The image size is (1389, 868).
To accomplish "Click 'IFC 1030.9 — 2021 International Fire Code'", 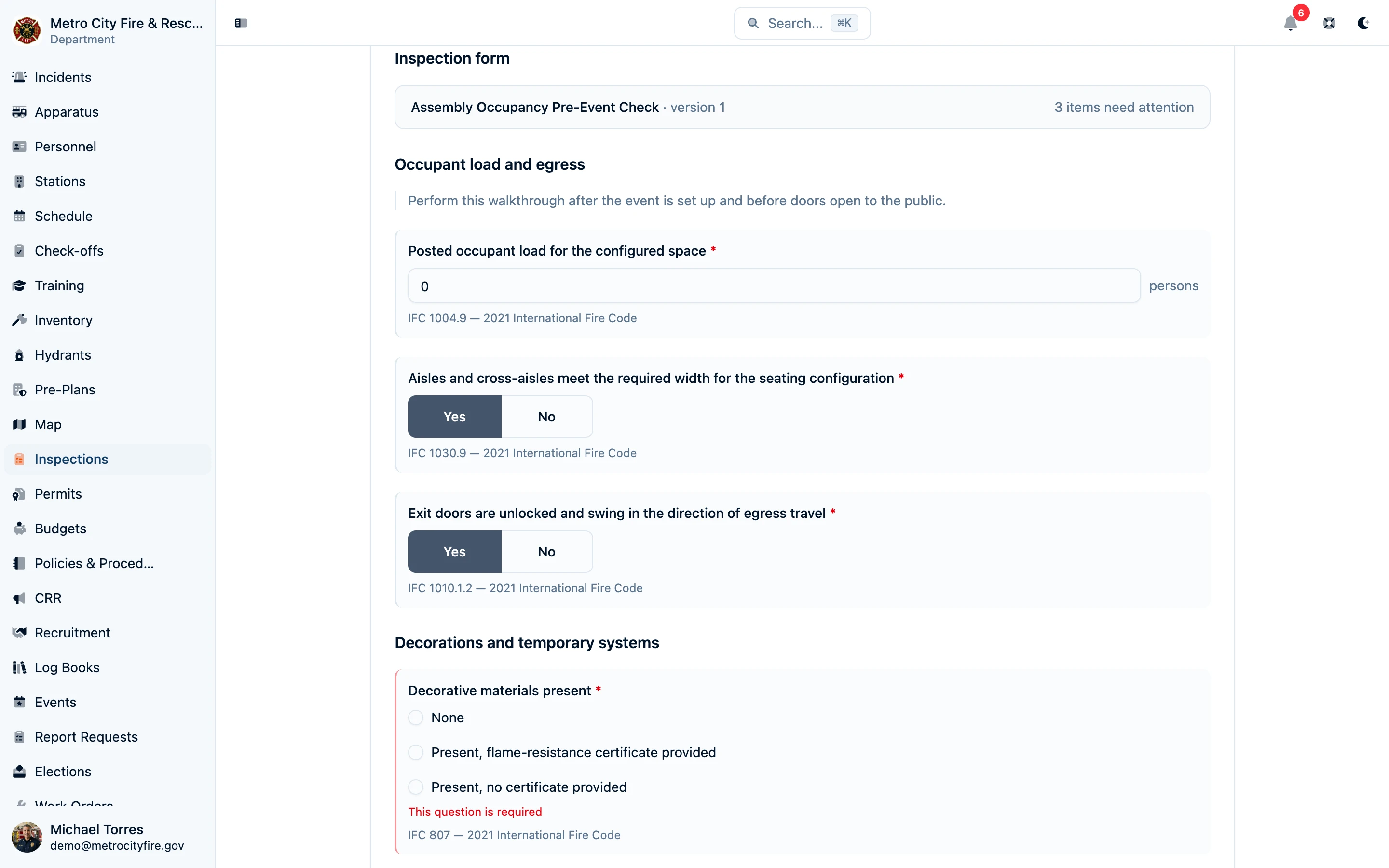I will tap(522, 453).
